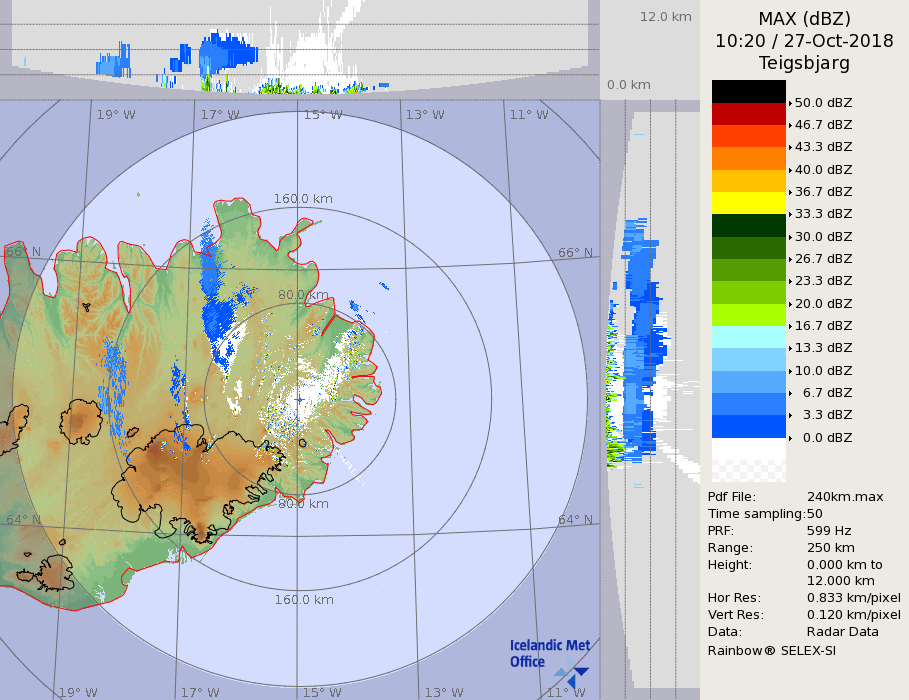Image resolution: width=909 pixels, height=700 pixels.
Task: Click the lime green 16.7 dBZ swatch
Action: tap(748, 315)
